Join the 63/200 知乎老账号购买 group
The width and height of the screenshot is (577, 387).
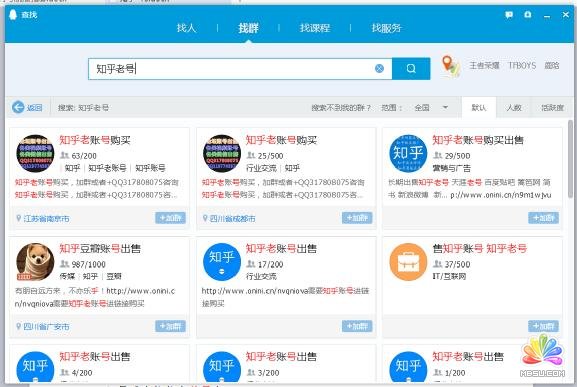tap(170, 218)
